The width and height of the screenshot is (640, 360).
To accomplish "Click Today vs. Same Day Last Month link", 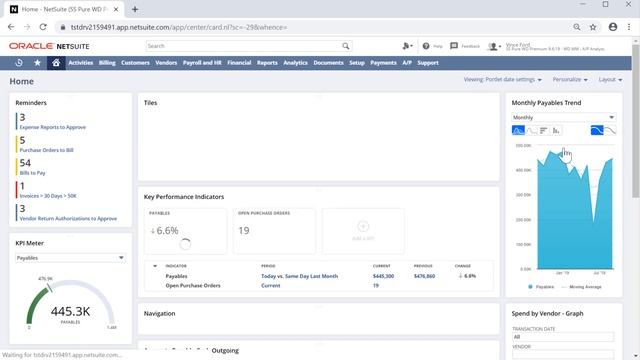I will pos(300,276).
